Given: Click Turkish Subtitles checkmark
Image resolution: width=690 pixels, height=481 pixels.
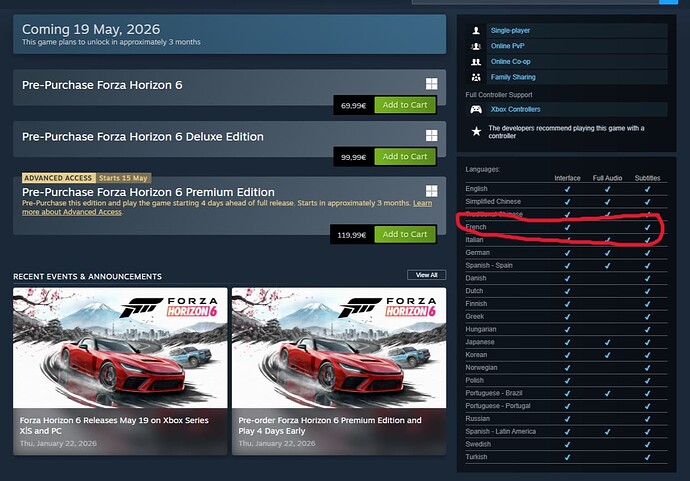Looking at the screenshot, I should pyautogui.click(x=647, y=457).
